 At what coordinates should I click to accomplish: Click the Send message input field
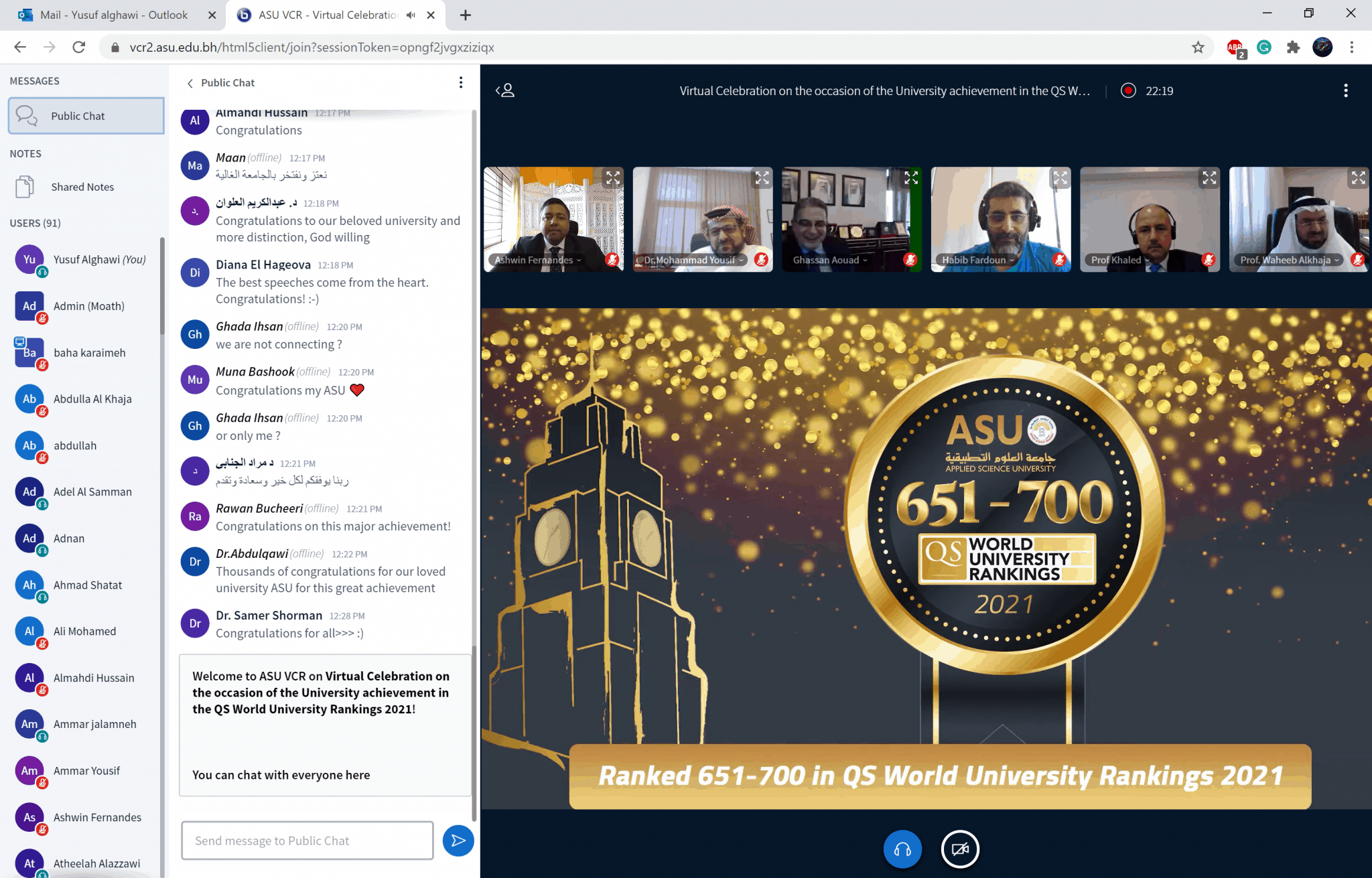[307, 840]
